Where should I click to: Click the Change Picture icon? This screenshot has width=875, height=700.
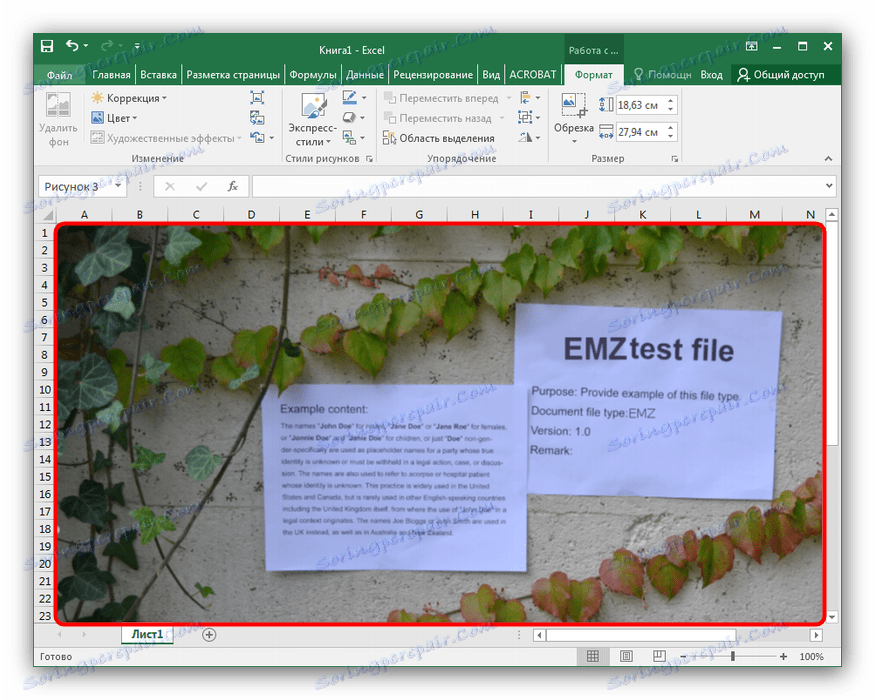(x=257, y=117)
